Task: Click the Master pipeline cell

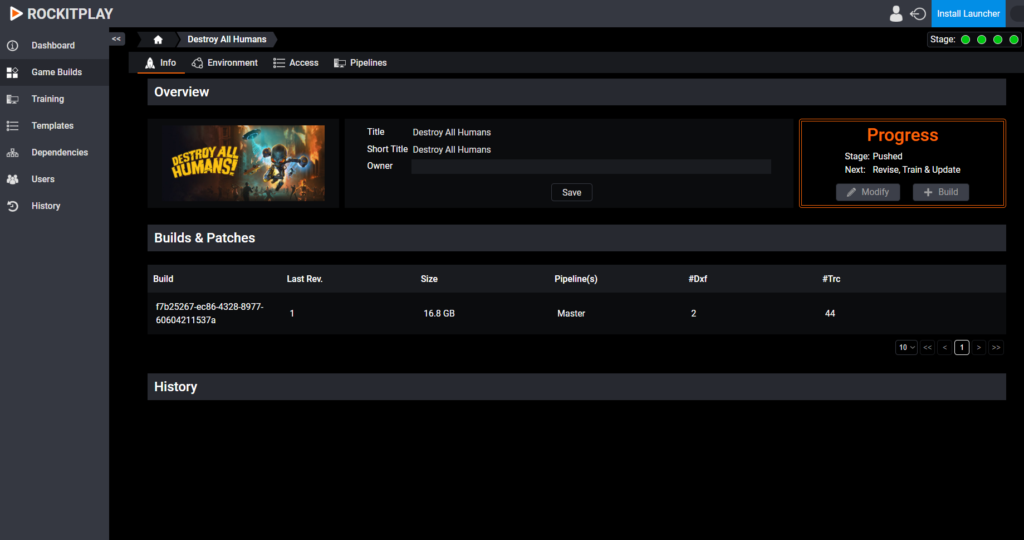Action: click(x=571, y=313)
